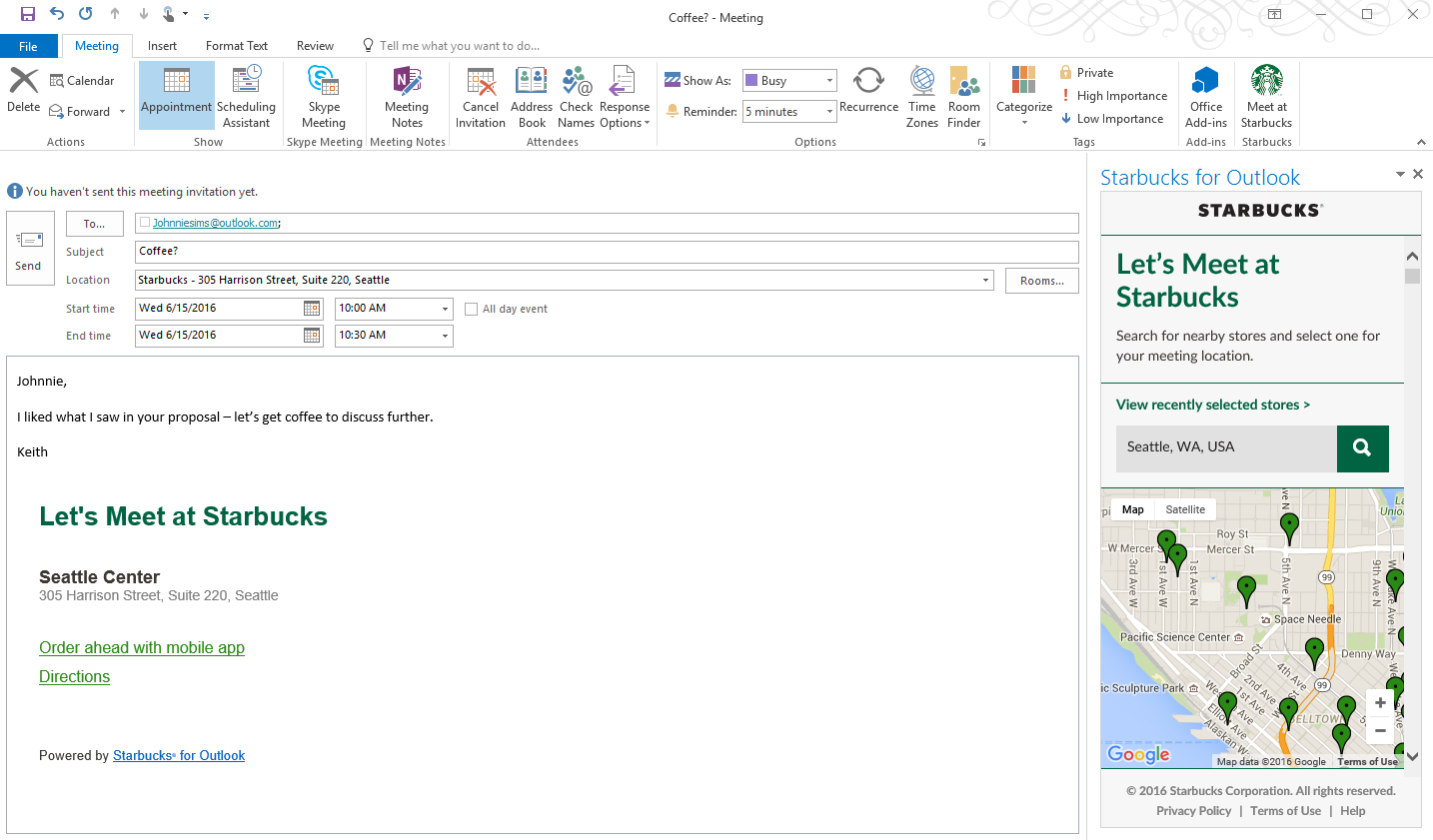
Task: Open Start time calendar picker
Action: click(x=312, y=309)
